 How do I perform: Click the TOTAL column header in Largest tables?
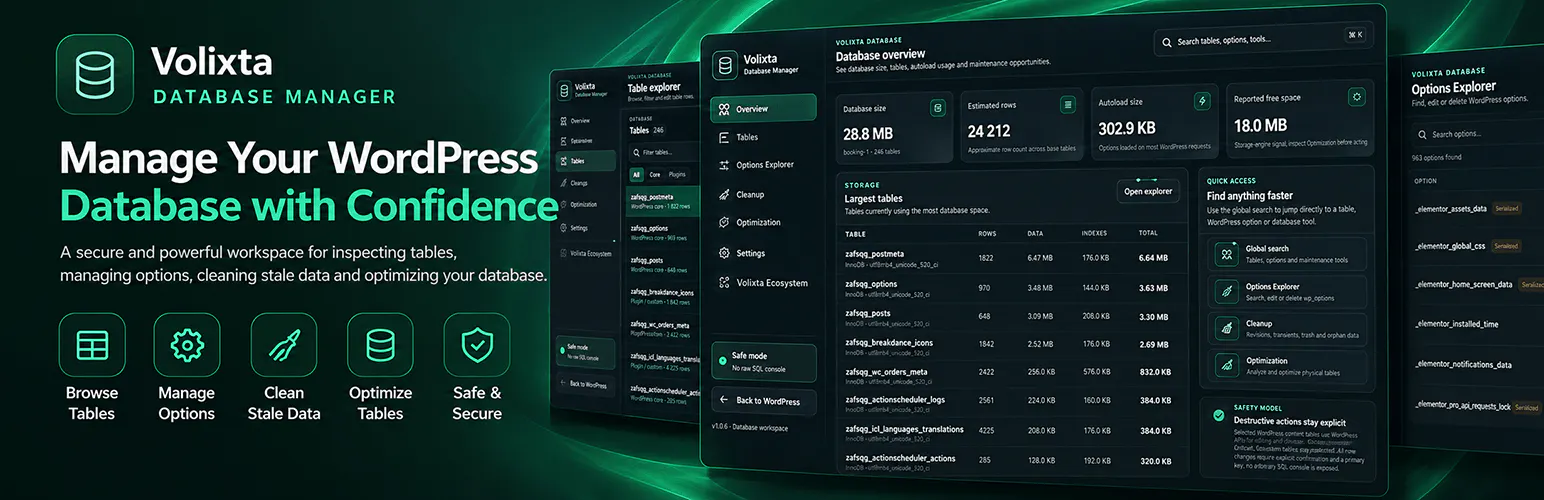click(x=1148, y=233)
